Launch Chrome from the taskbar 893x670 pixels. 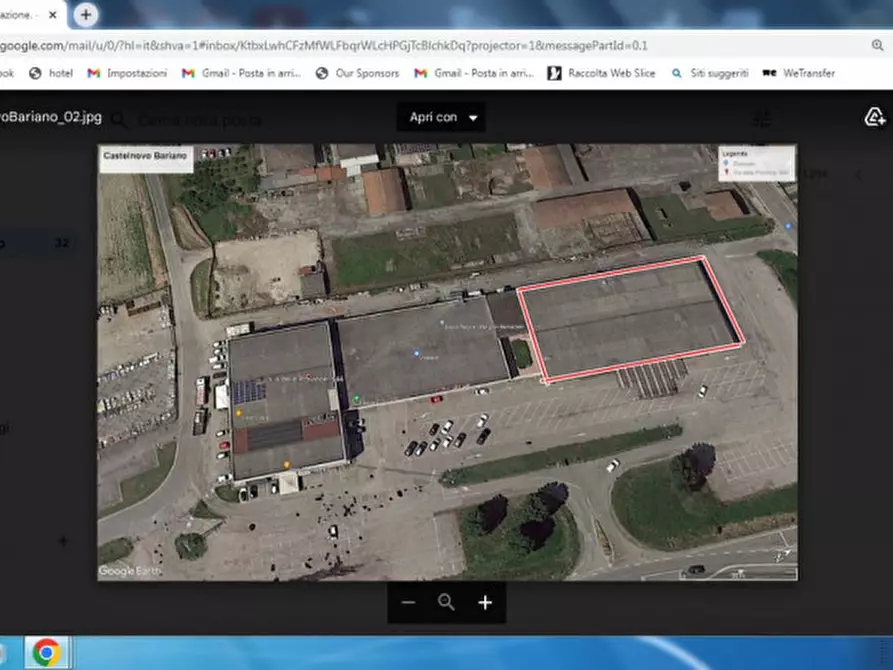pyautogui.click(x=47, y=652)
